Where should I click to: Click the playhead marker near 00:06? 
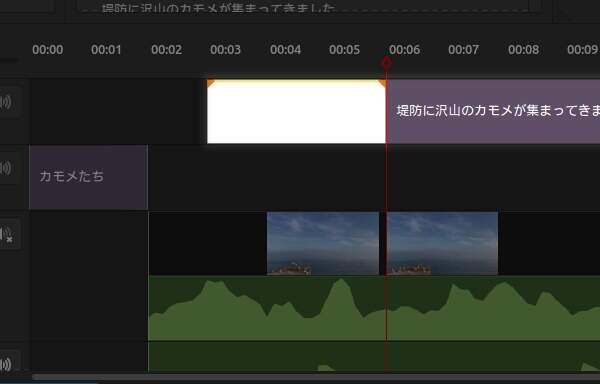click(386, 62)
